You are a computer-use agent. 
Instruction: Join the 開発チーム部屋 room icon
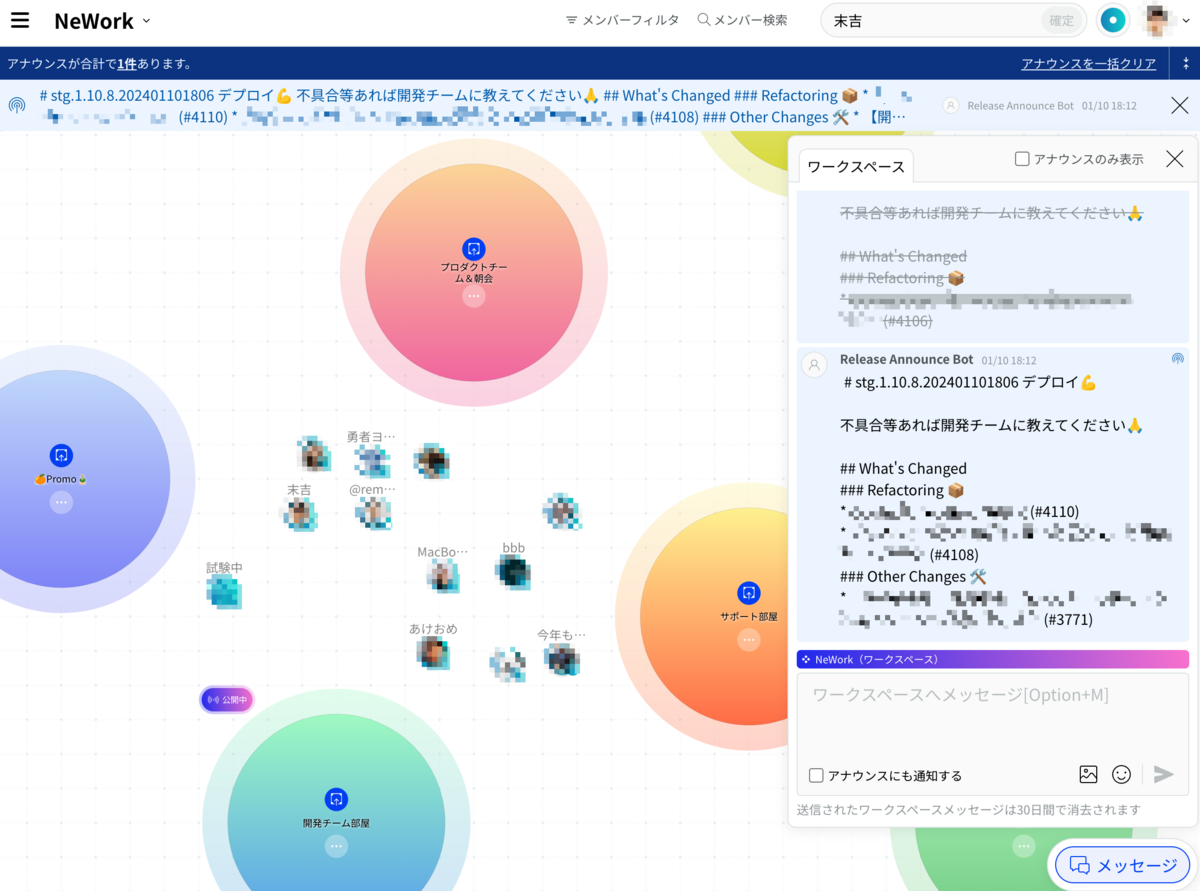pos(336,799)
